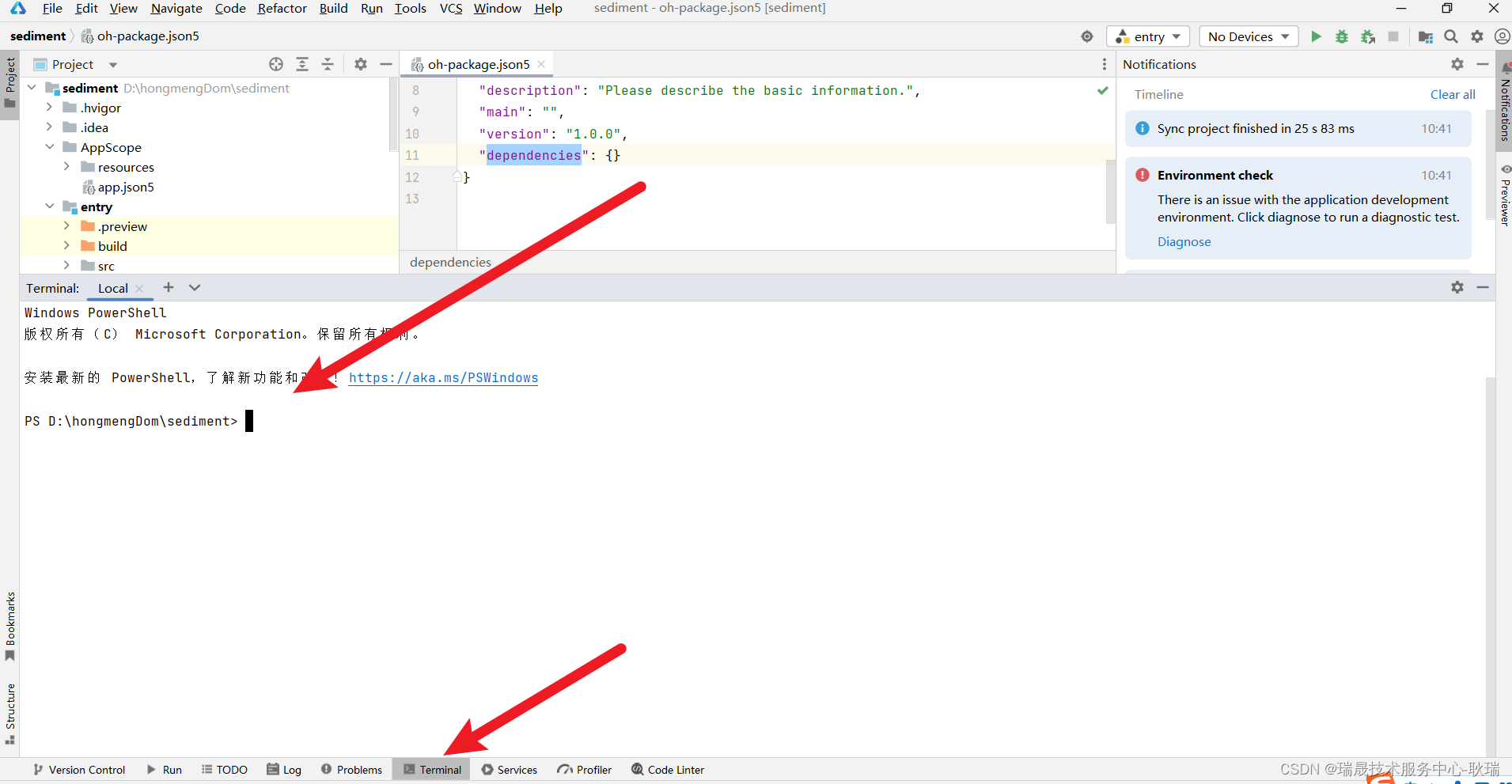Open the VCS menu
1512x784 pixels.
(x=451, y=8)
